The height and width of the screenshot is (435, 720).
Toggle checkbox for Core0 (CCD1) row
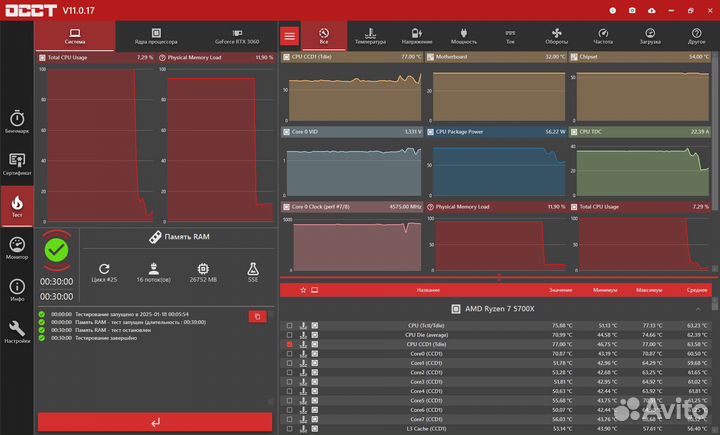click(x=289, y=354)
